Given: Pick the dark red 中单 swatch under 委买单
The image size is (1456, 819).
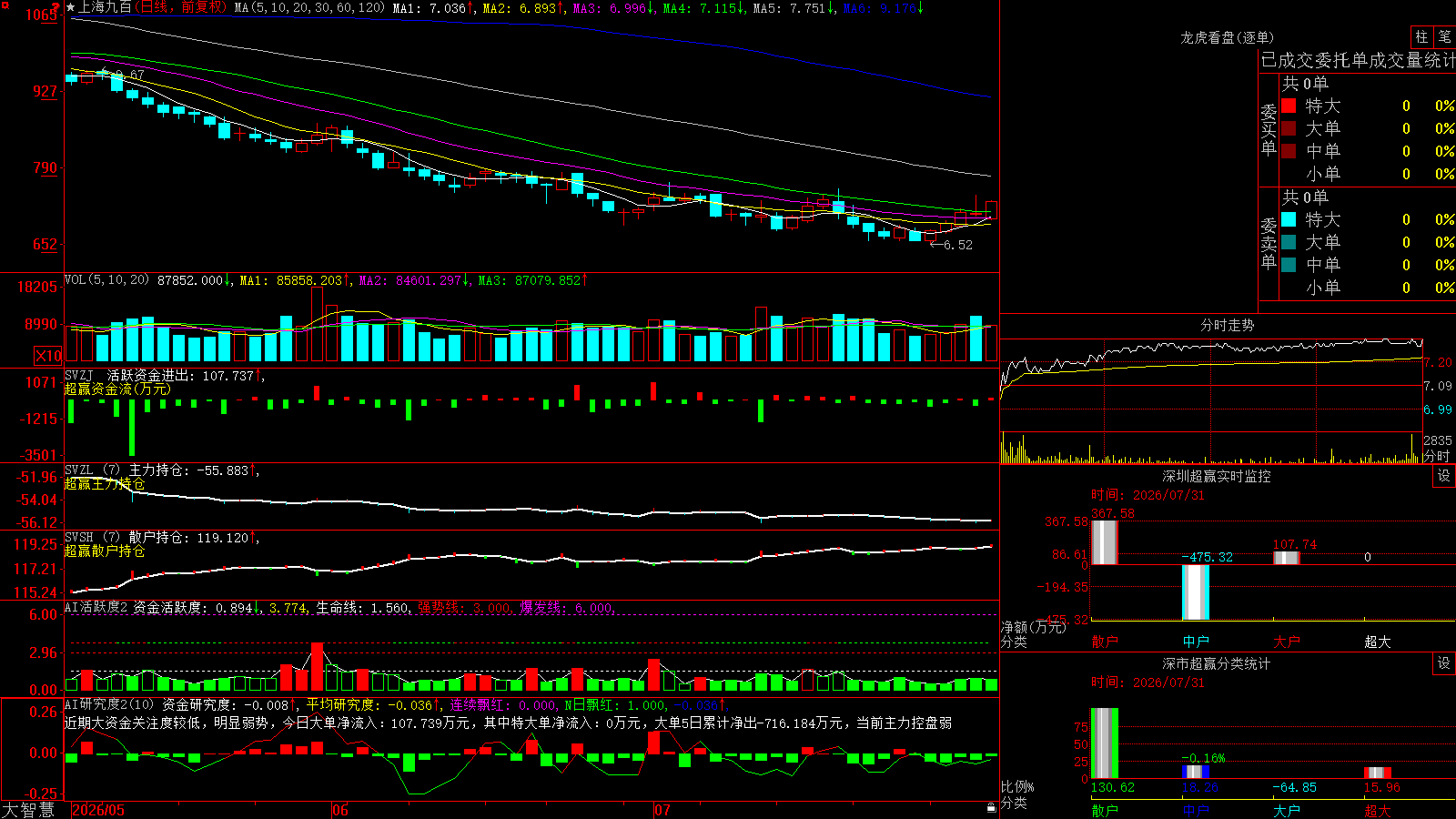Looking at the screenshot, I should point(1289,151).
